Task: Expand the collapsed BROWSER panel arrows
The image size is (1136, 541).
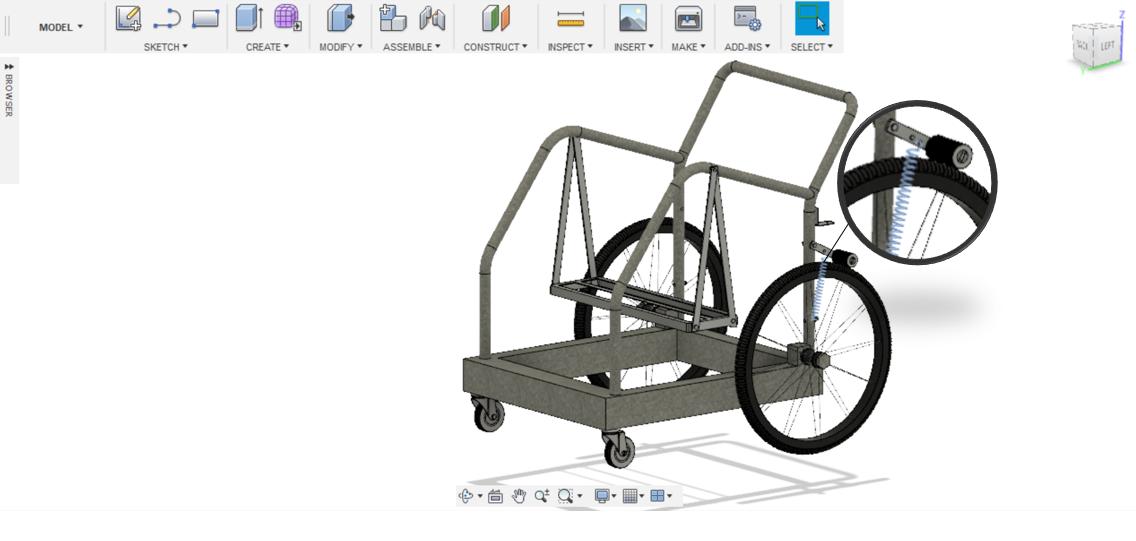Action: click(9, 67)
